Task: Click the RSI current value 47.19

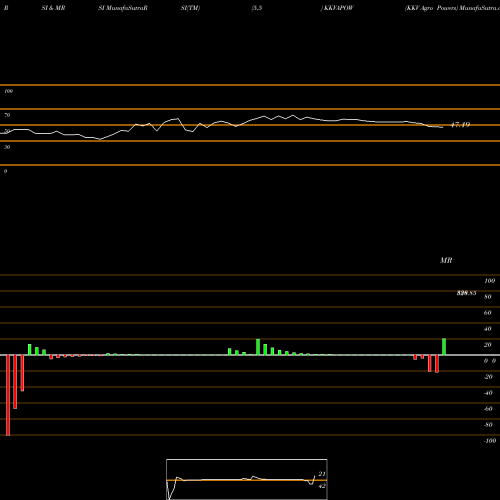Action: [x=460, y=125]
